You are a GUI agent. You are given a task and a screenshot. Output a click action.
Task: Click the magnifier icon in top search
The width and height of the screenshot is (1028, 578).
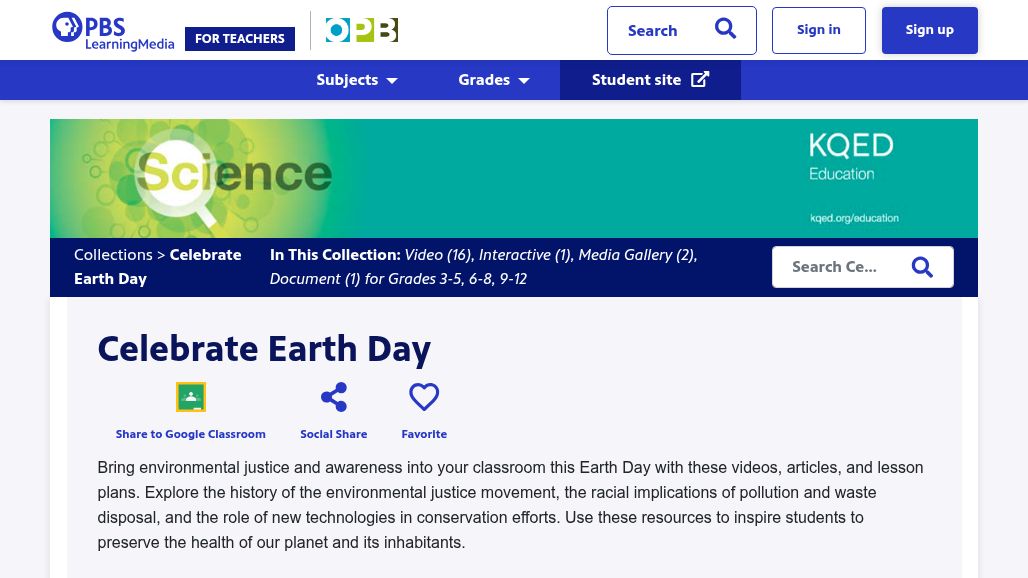(725, 30)
